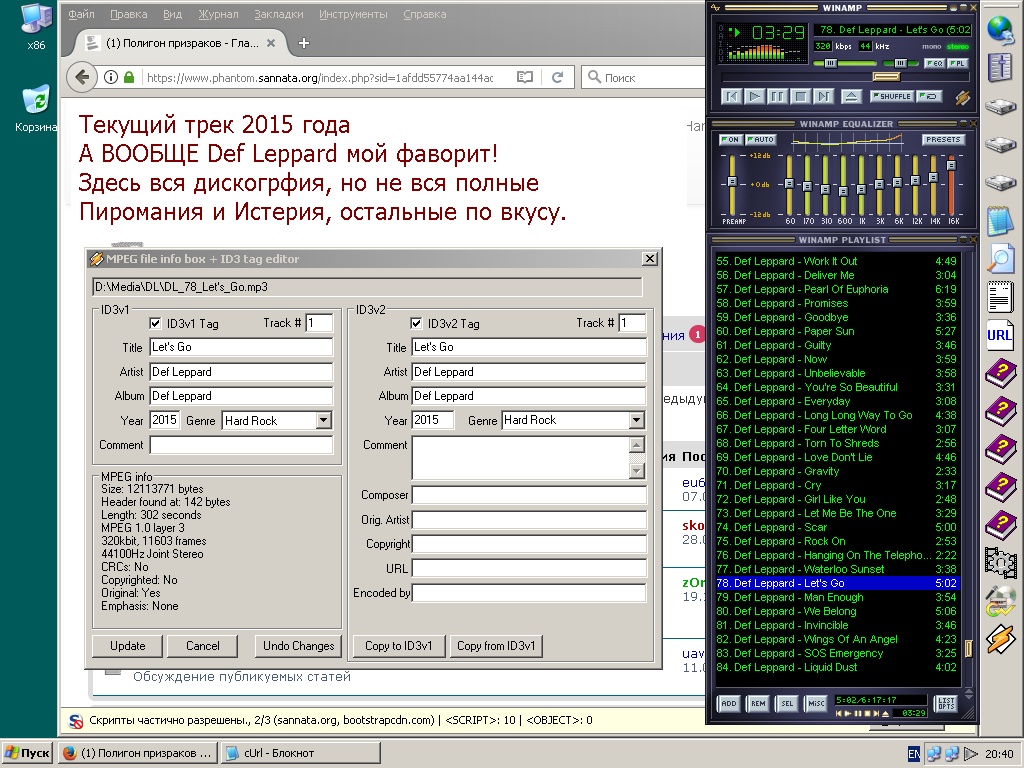Toggle the ID3v1 Tag checkbox

pyautogui.click(x=155, y=323)
